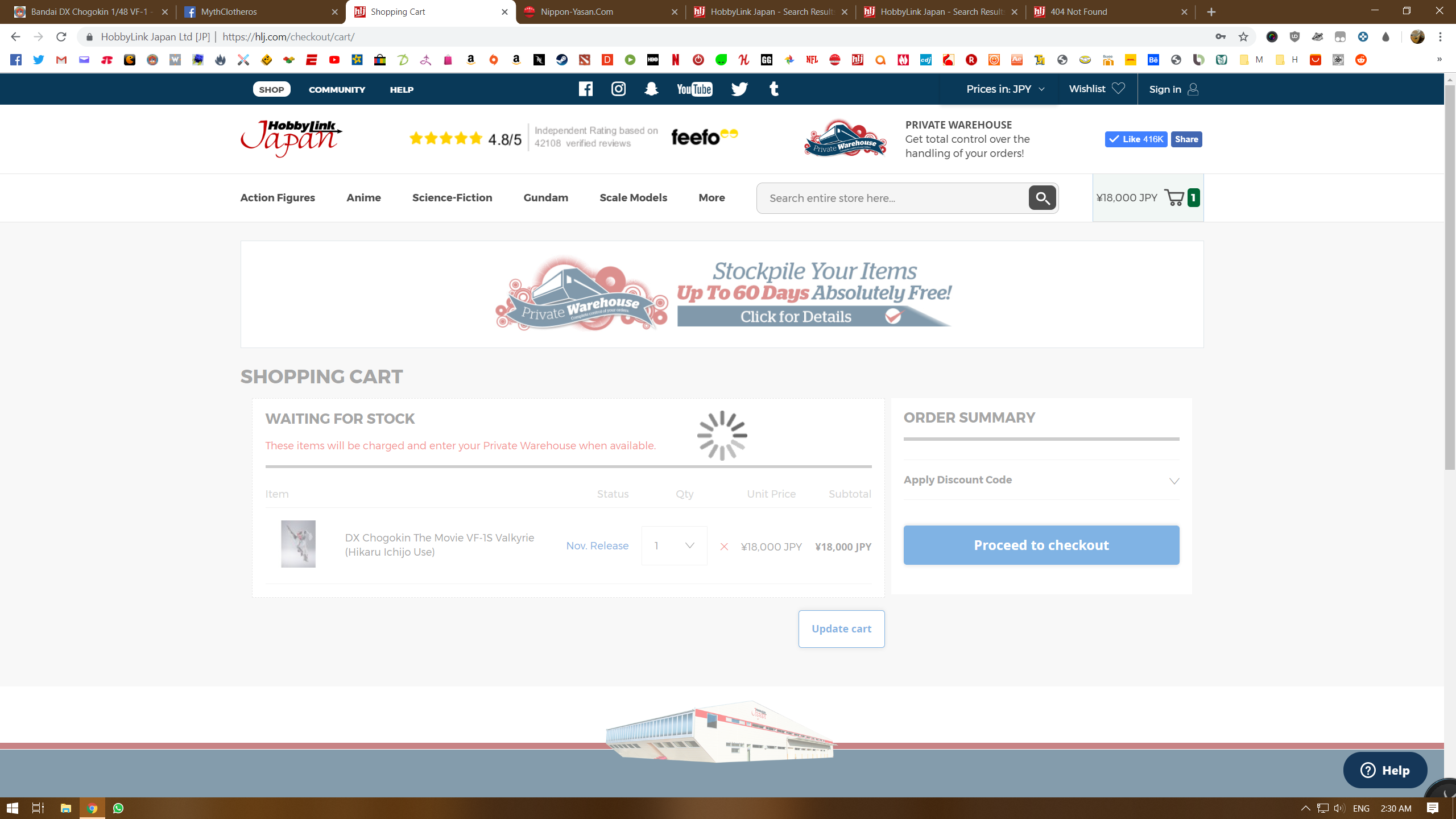Open the HobbyLink Japan Facebook page icon
The height and width of the screenshot is (819, 1456).
point(585,89)
